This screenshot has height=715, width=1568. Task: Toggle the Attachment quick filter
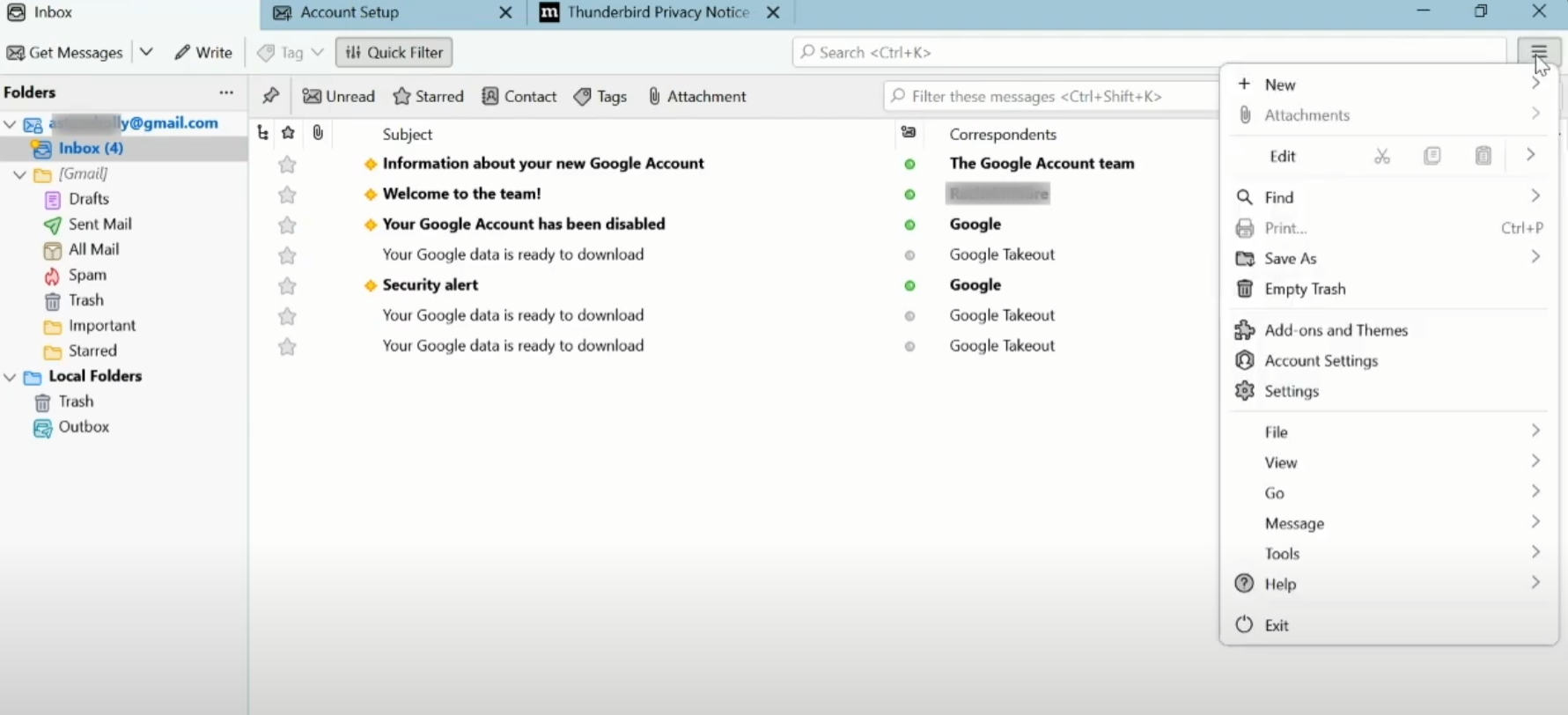point(696,96)
